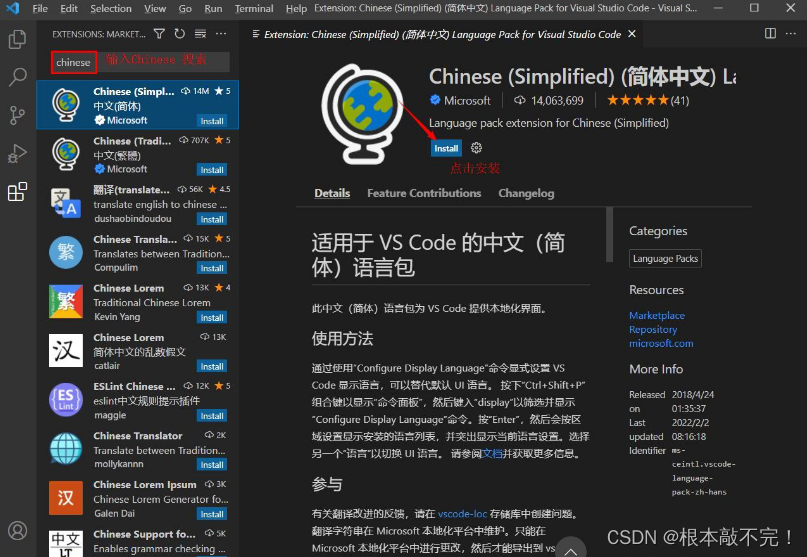
Task: Open the View menu
Action: 155,9
